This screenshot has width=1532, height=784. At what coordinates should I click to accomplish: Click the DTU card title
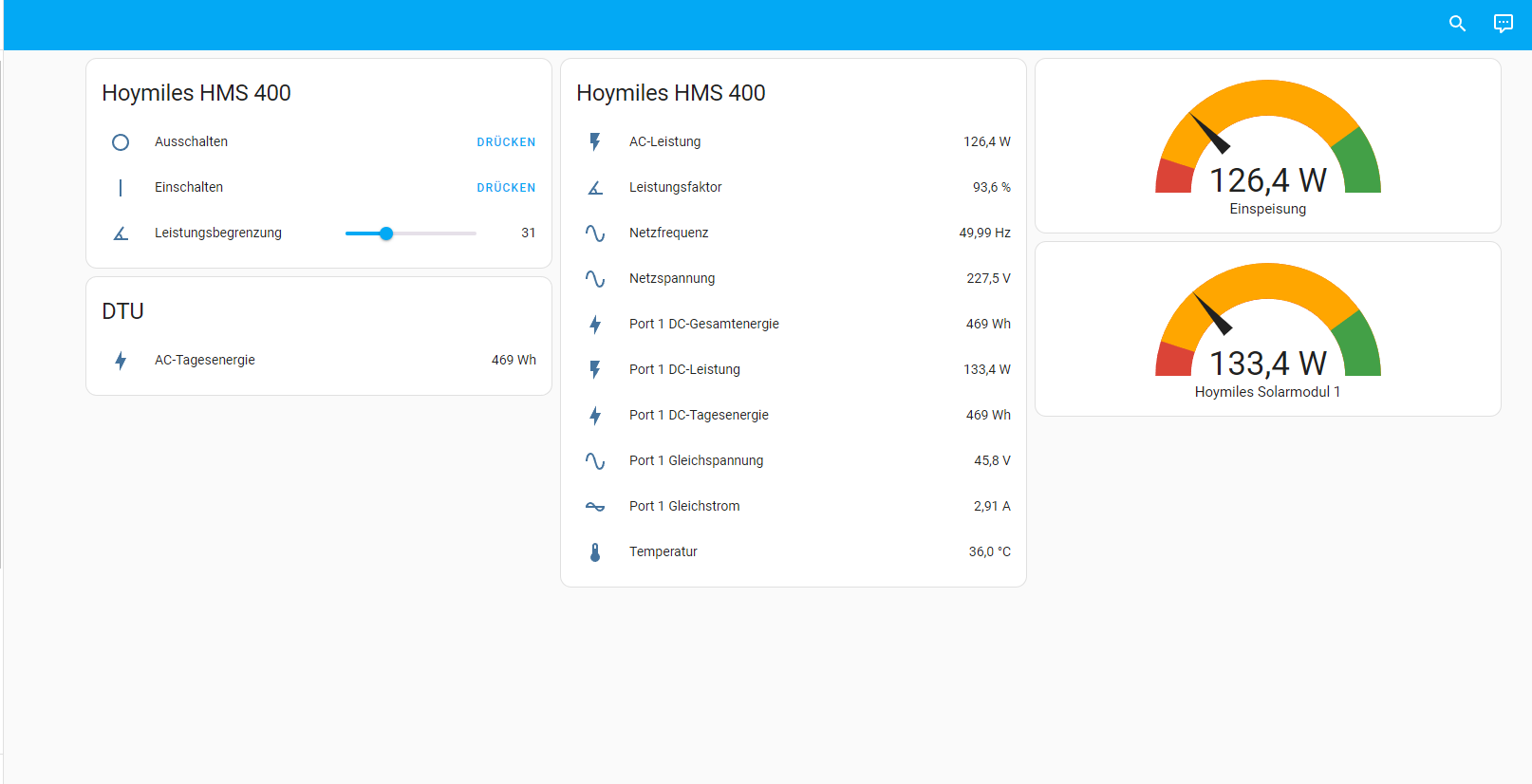[x=122, y=311]
